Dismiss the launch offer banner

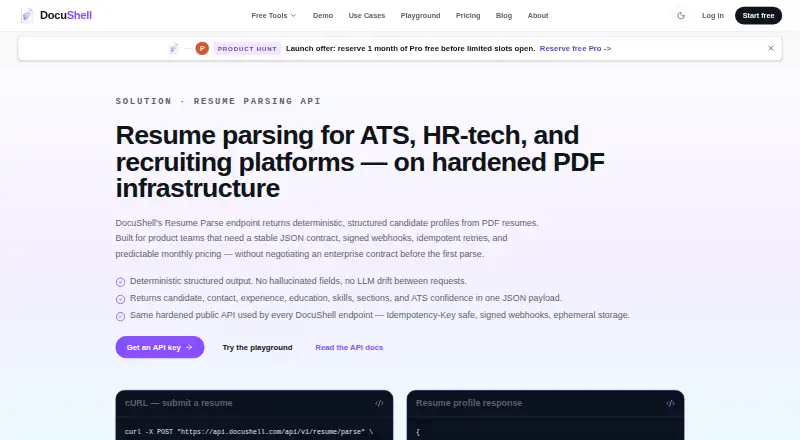tap(770, 48)
